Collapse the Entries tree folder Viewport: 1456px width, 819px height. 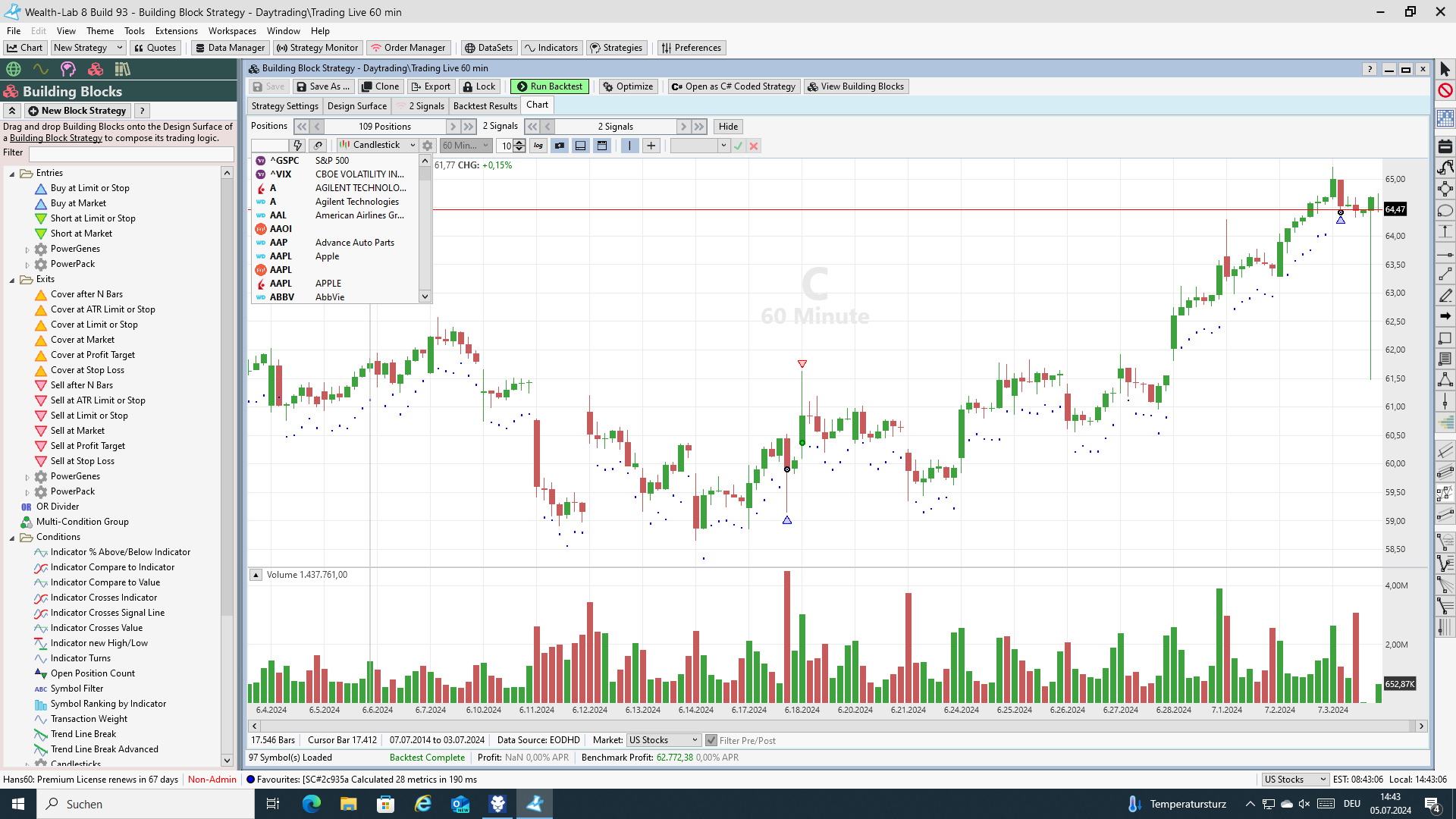pos(12,174)
